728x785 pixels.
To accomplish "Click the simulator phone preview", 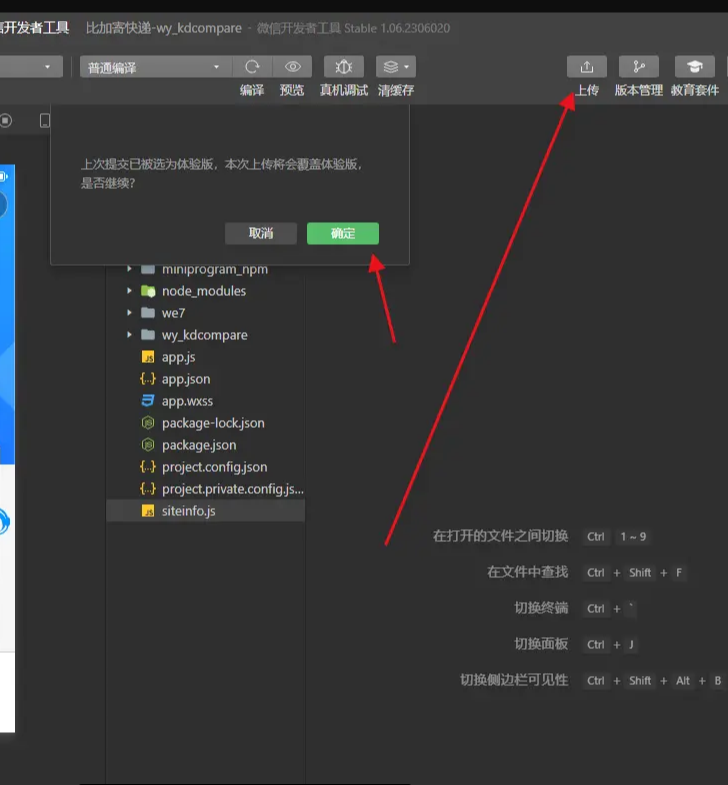I will pyautogui.click(x=7, y=448).
